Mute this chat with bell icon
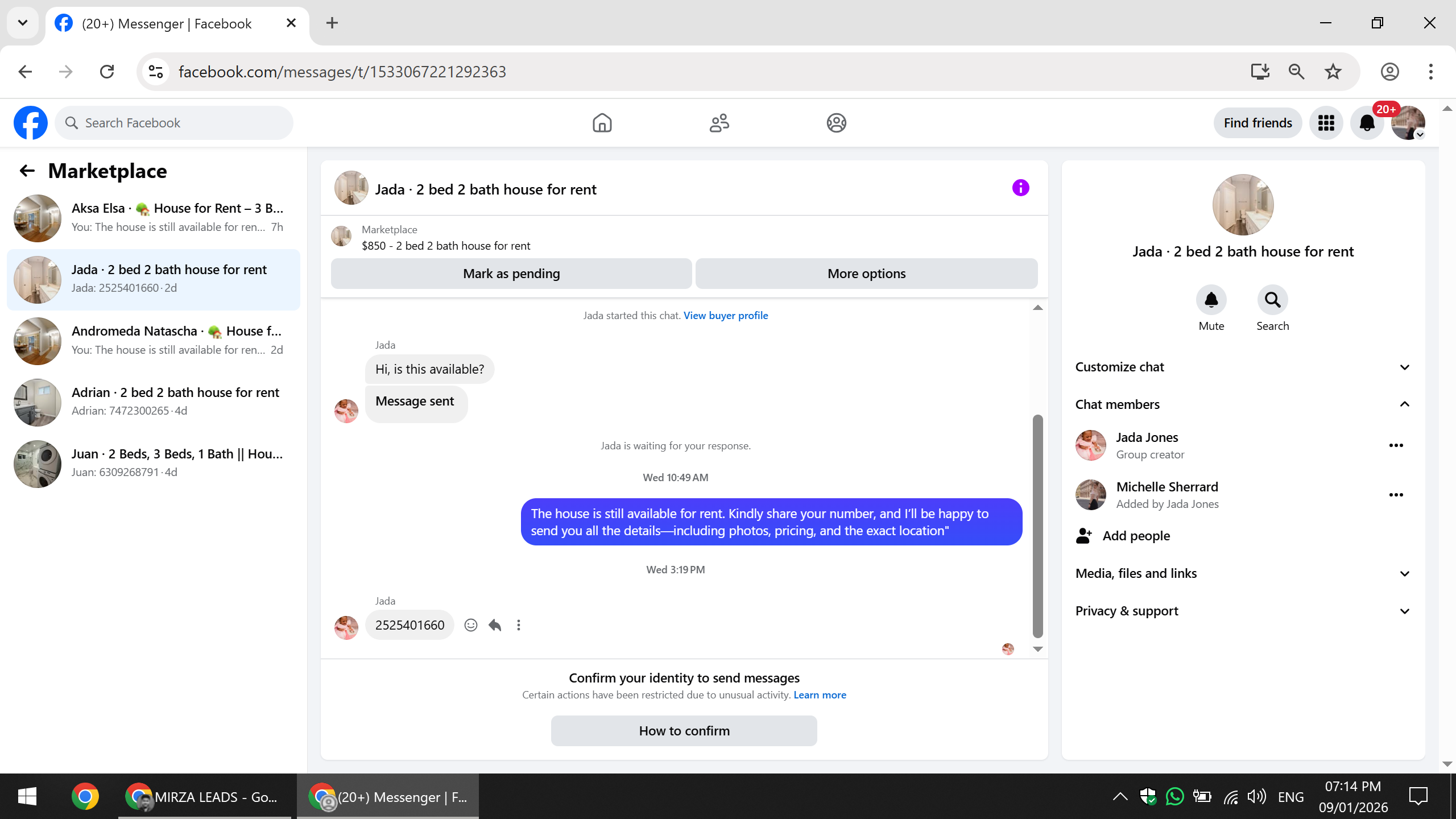Image resolution: width=1456 pixels, height=819 pixels. (x=1211, y=300)
